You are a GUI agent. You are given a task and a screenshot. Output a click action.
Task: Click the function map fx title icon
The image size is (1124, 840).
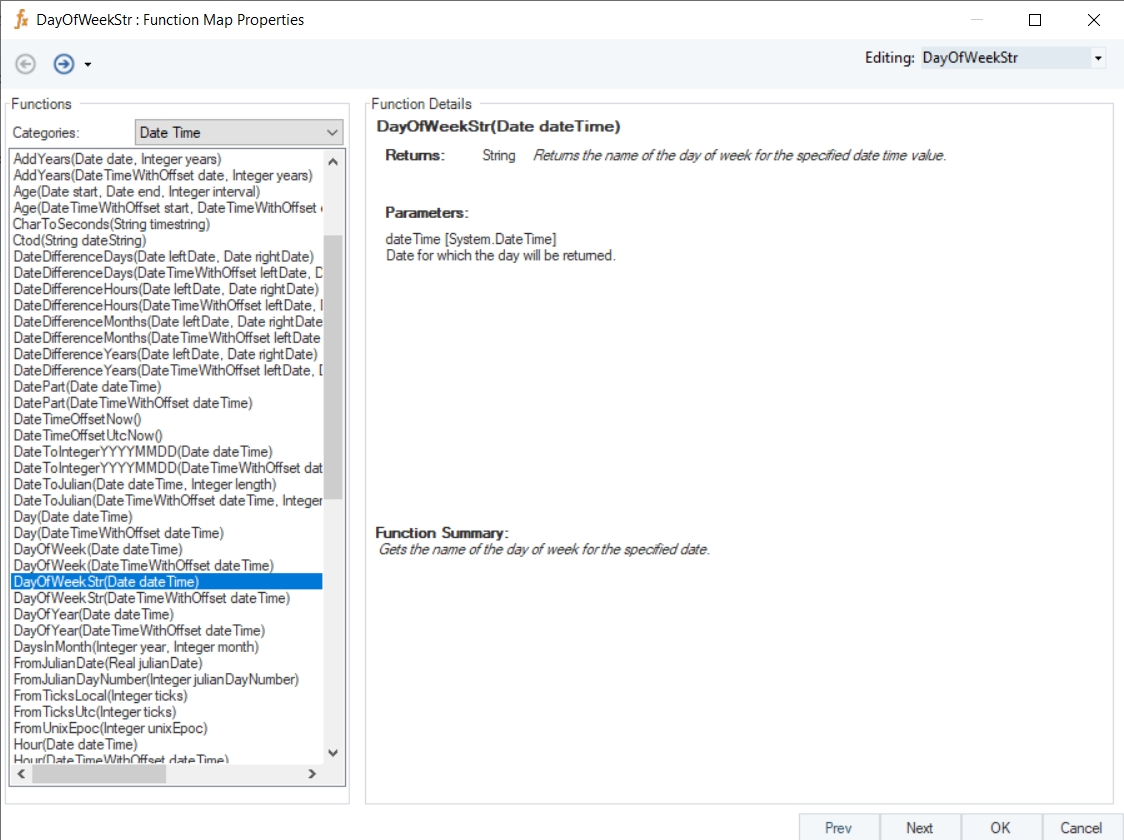coord(21,20)
